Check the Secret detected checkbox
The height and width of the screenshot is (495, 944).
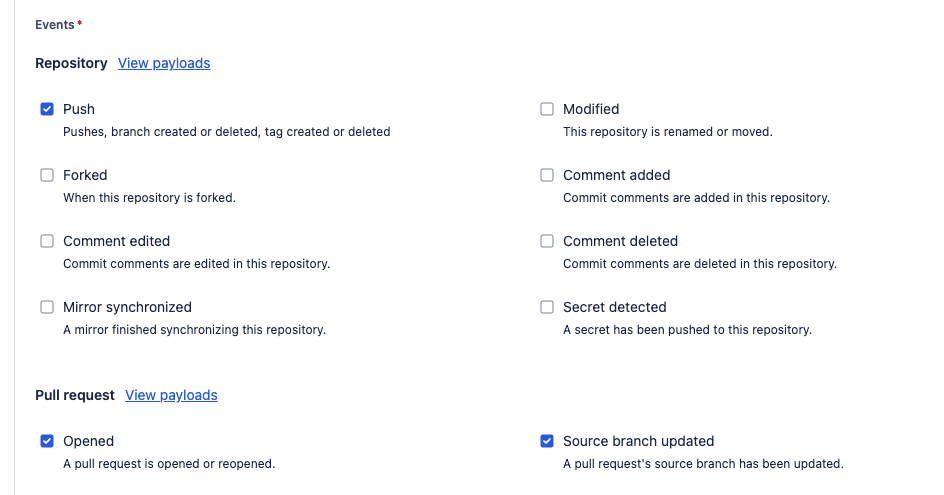click(547, 307)
